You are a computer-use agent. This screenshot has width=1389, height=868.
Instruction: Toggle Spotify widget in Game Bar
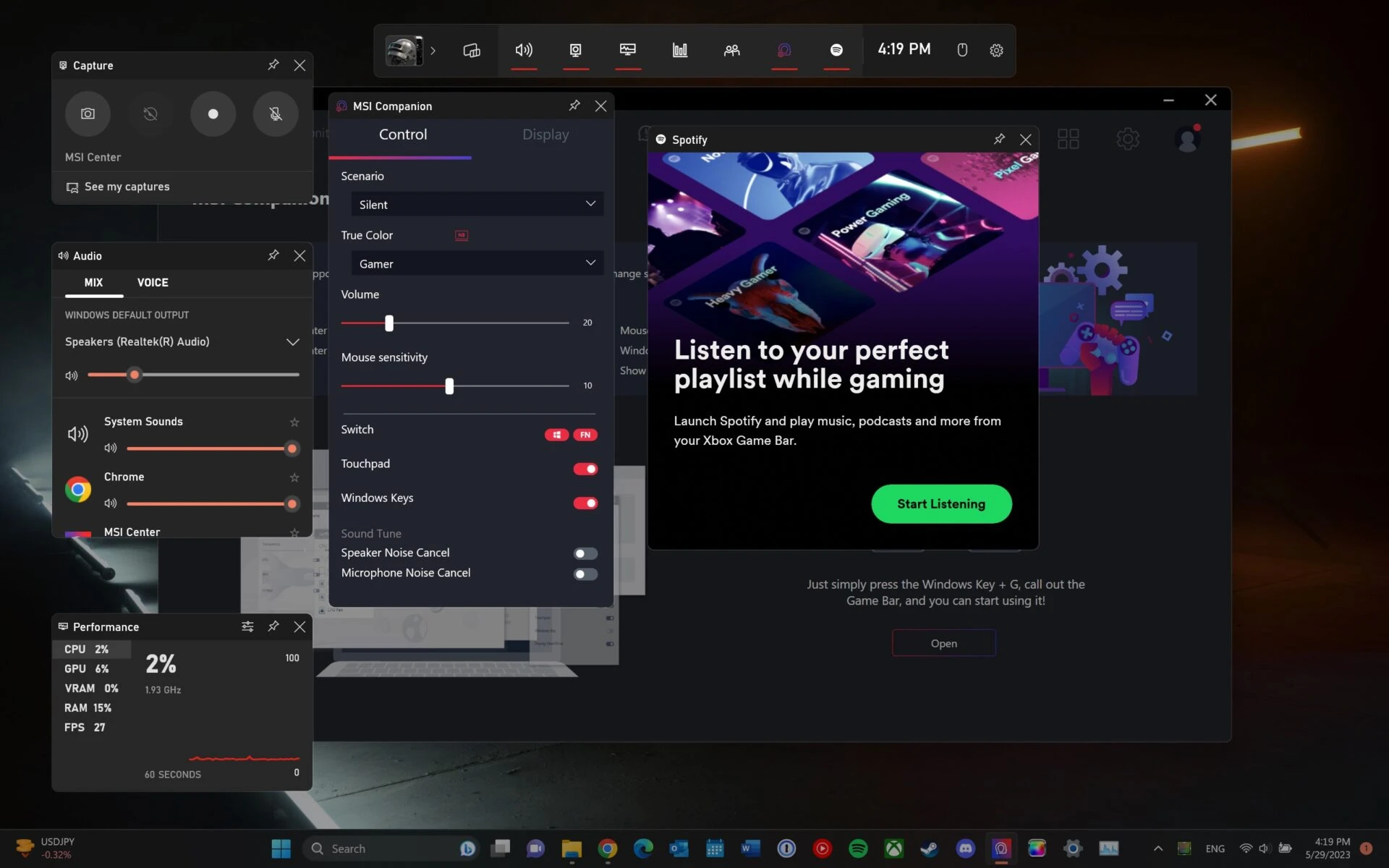click(836, 50)
